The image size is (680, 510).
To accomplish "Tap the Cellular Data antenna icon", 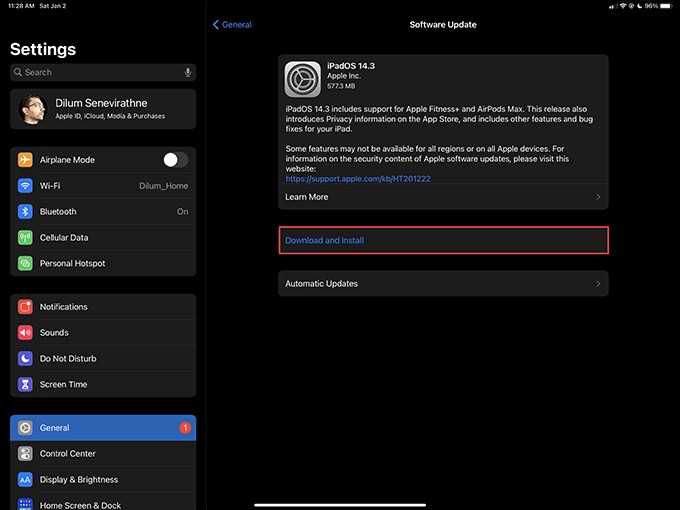I will pos(25,238).
